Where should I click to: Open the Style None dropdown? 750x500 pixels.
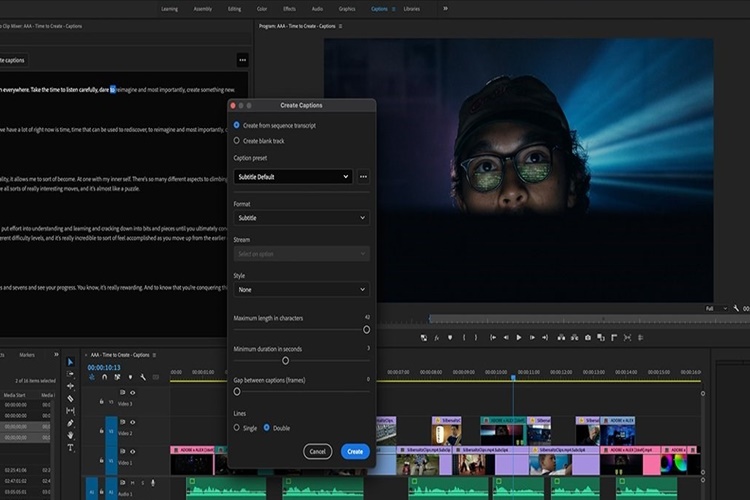[x=301, y=289]
